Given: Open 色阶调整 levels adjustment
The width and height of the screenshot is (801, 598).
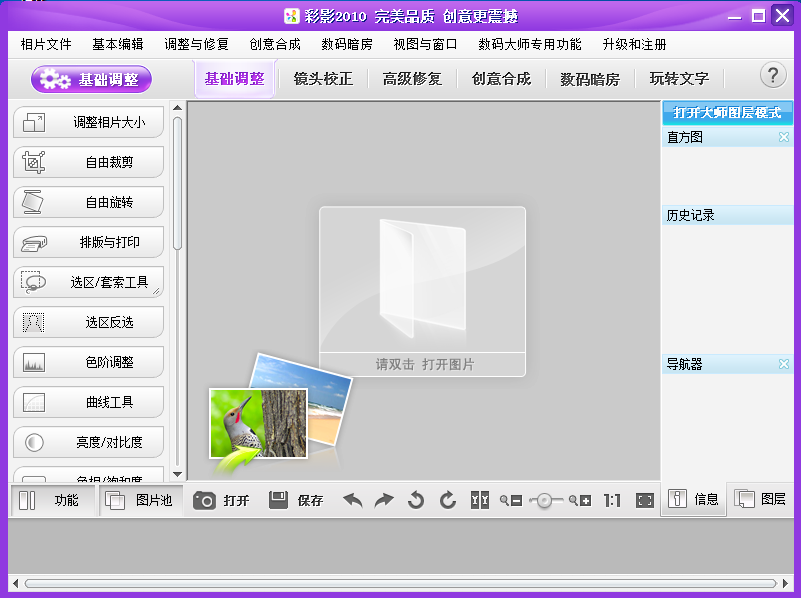Looking at the screenshot, I should tap(88, 362).
